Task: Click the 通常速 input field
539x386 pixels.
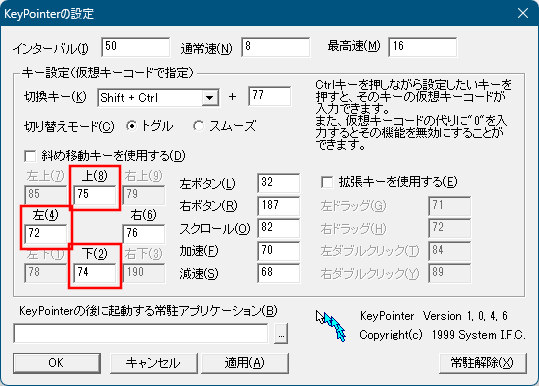Action: [x=276, y=47]
